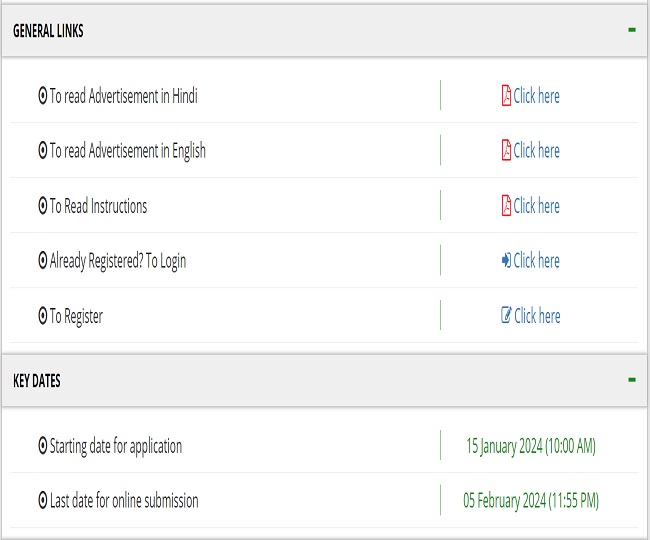Click the GENERAL LINKS header title
650x540 pixels.
click(48, 31)
